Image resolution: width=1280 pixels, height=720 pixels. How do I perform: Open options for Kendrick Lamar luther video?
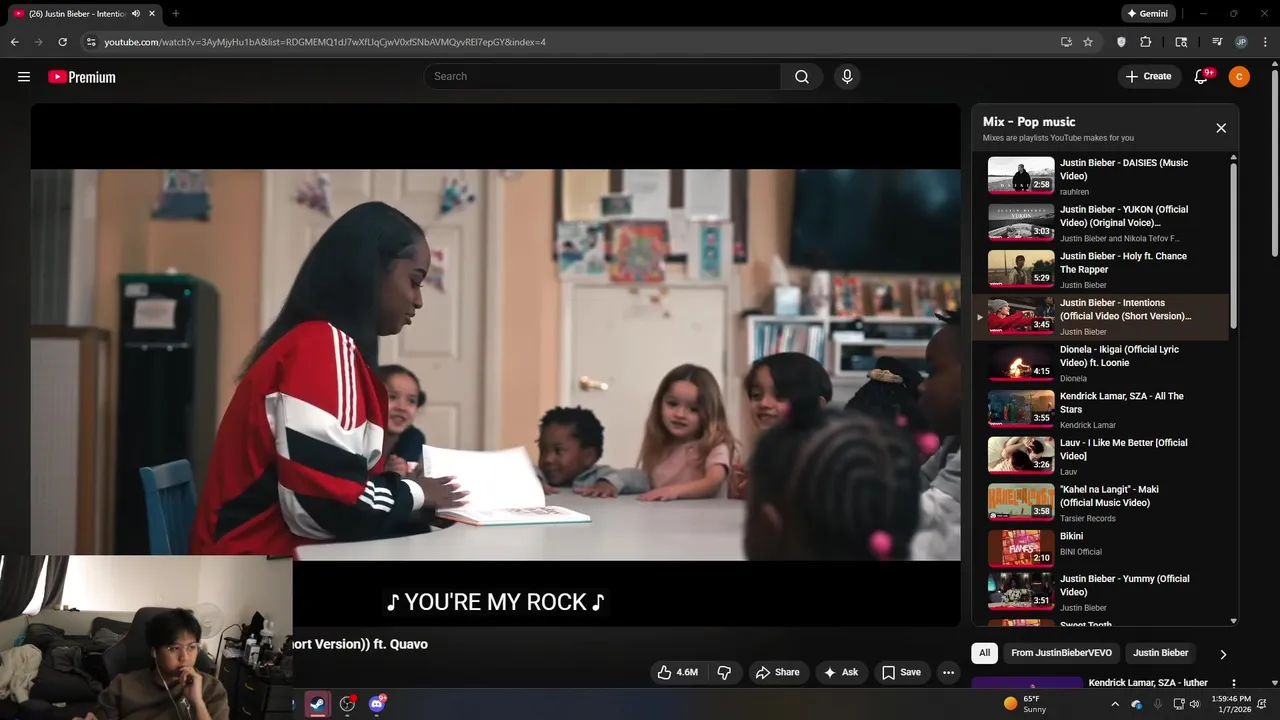point(1233,683)
